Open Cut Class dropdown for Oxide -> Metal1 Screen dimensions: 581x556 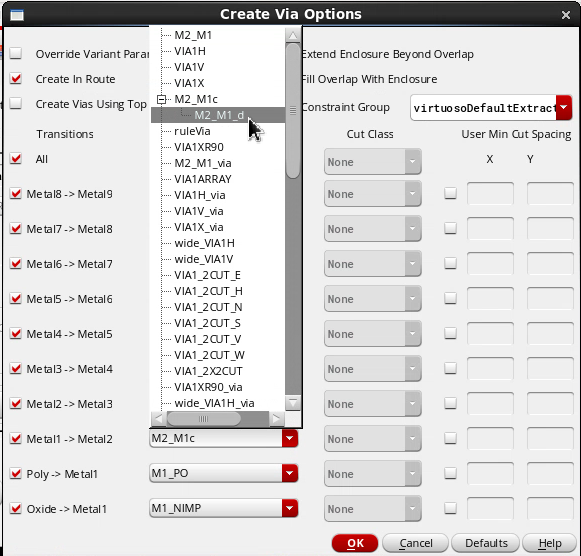point(373,509)
